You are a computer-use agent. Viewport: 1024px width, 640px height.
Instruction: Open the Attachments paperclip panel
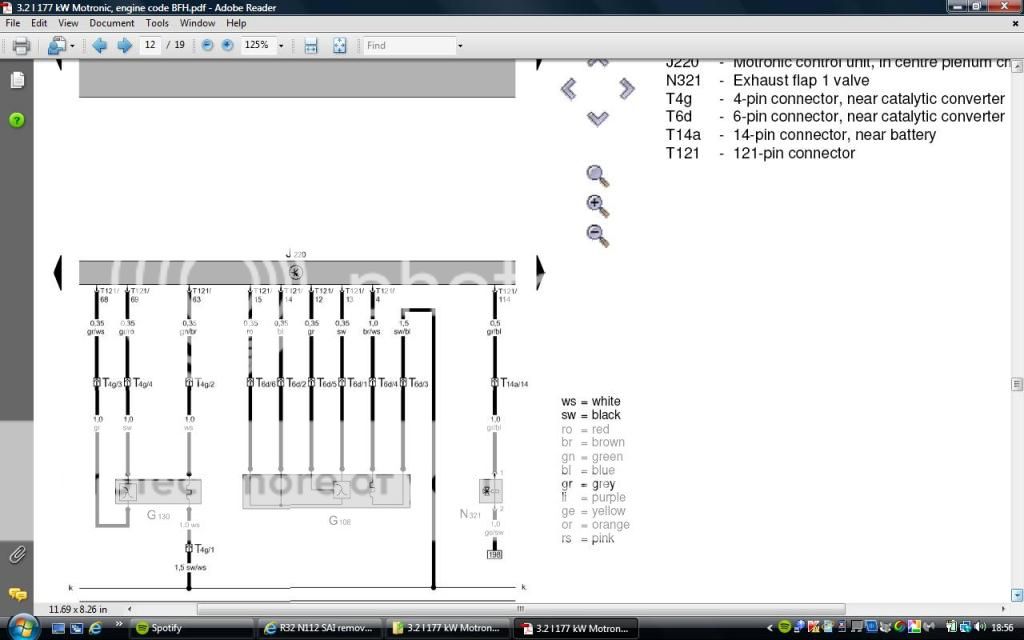[x=17, y=554]
